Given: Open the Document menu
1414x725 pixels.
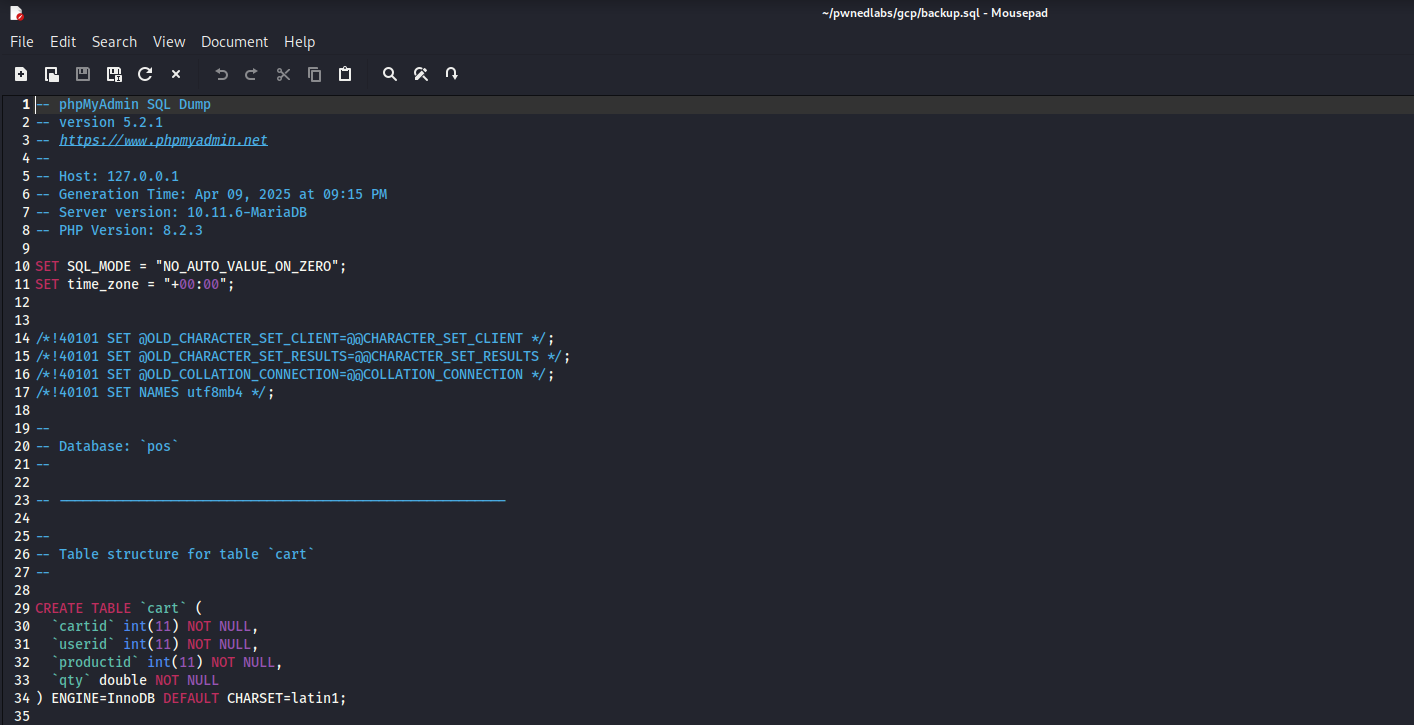Looking at the screenshot, I should [234, 42].
